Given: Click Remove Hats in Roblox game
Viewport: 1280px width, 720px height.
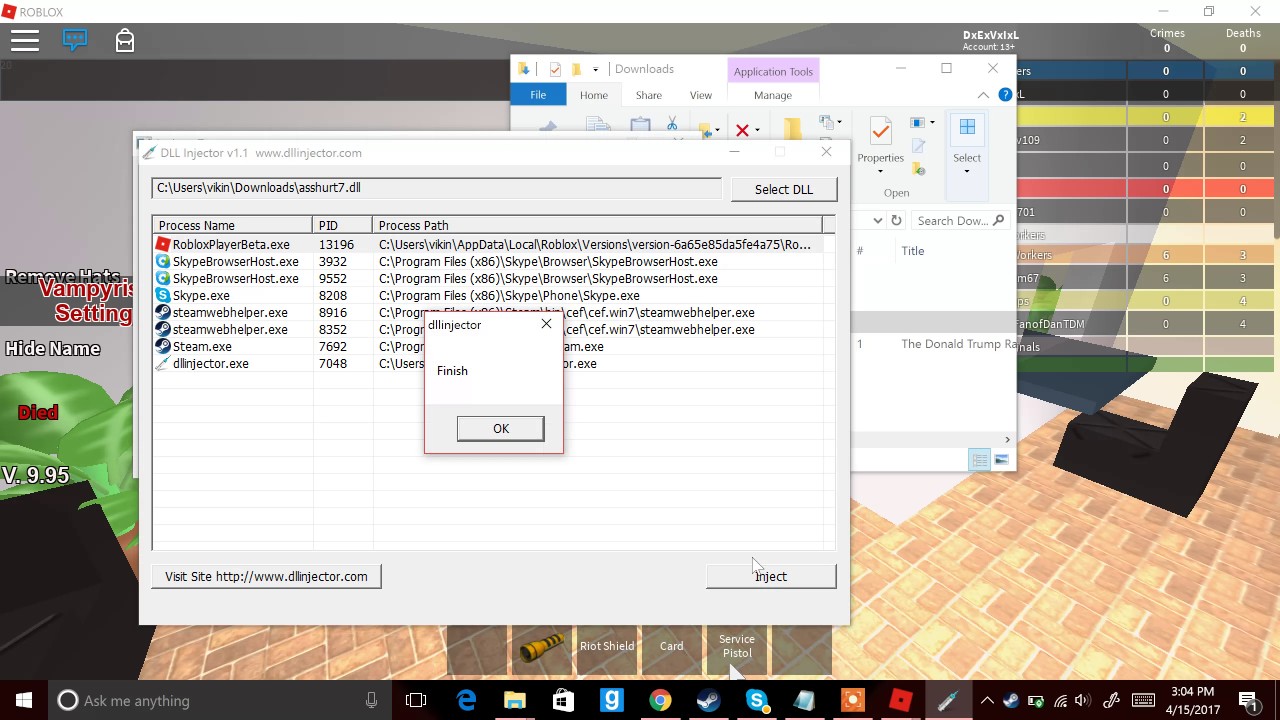Looking at the screenshot, I should 63,277.
